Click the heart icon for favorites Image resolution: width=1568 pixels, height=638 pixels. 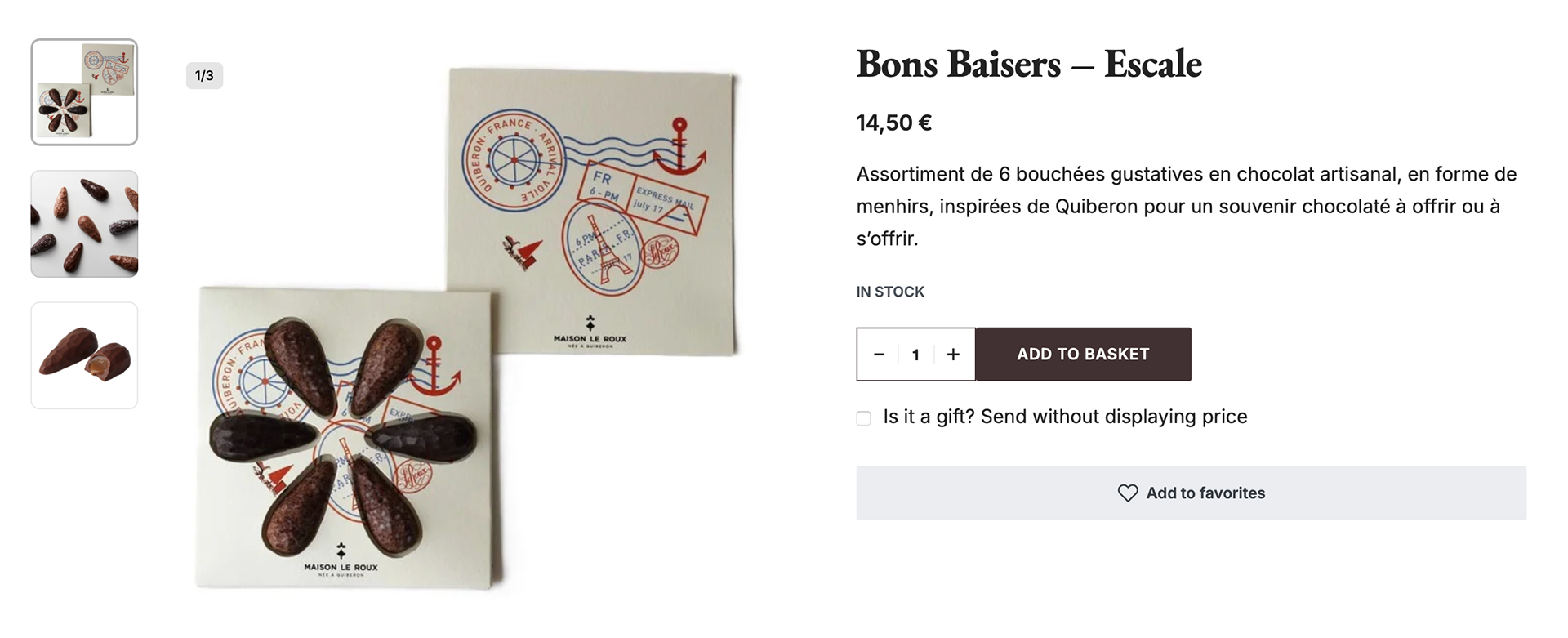point(1127,493)
